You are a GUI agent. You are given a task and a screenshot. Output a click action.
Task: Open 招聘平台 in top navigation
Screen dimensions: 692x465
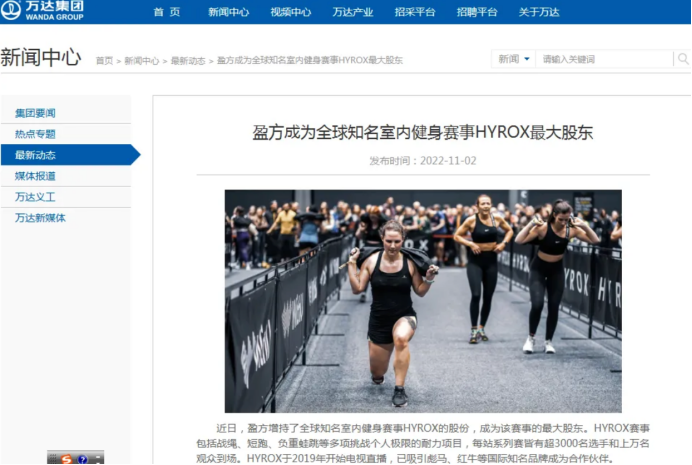477,12
